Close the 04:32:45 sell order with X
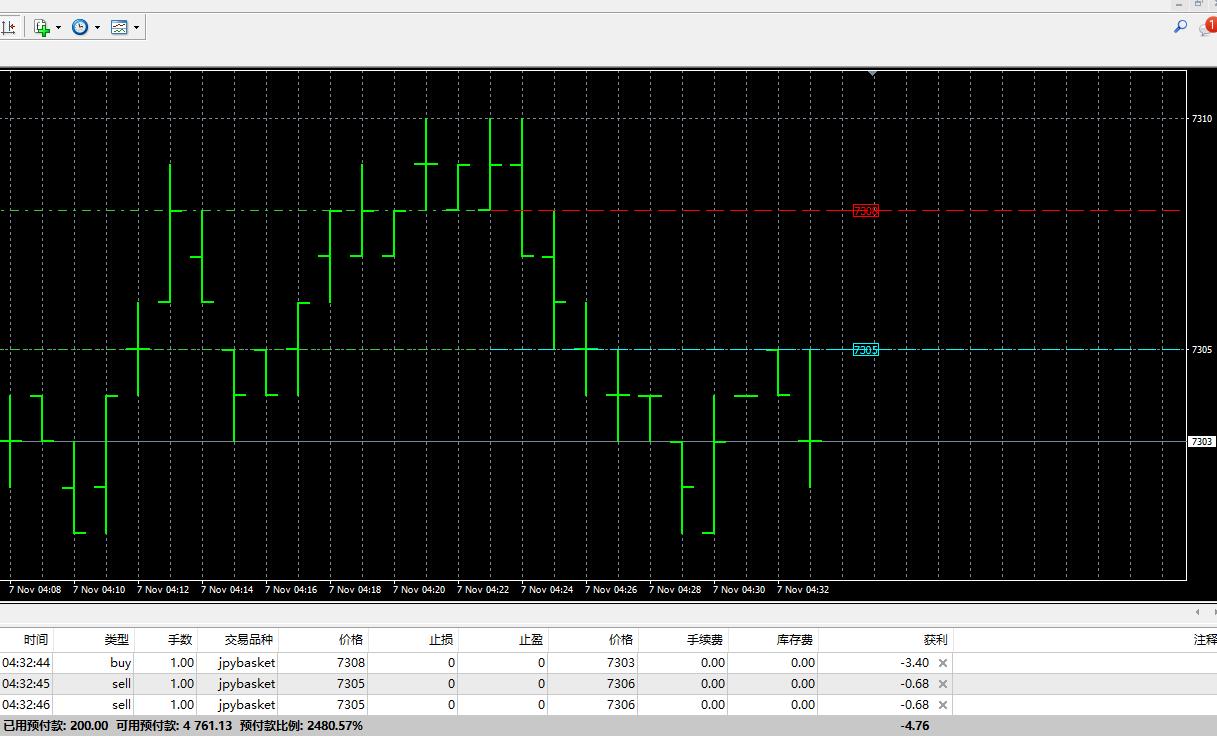The height and width of the screenshot is (744, 1217). coord(943,684)
